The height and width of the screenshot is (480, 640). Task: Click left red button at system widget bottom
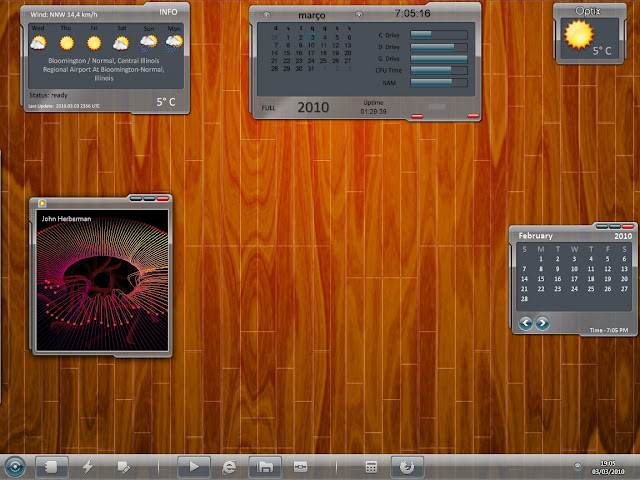click(417, 117)
